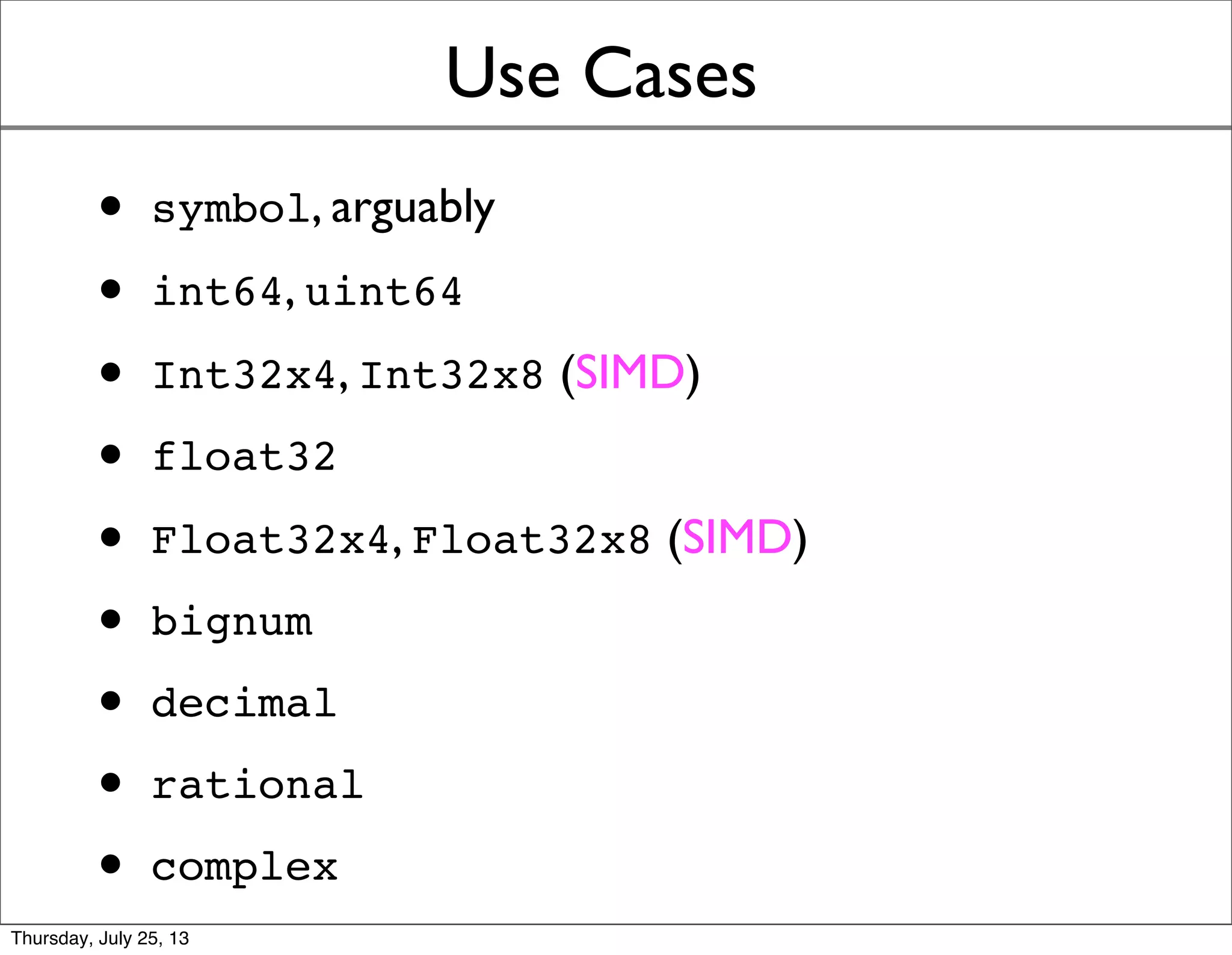Click the word arguably
Screen dimensions: 1232x955
(x=413, y=208)
